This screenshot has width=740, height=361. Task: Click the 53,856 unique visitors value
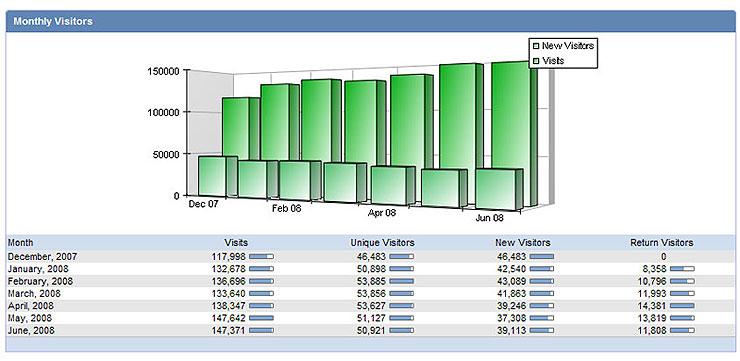[x=371, y=294]
